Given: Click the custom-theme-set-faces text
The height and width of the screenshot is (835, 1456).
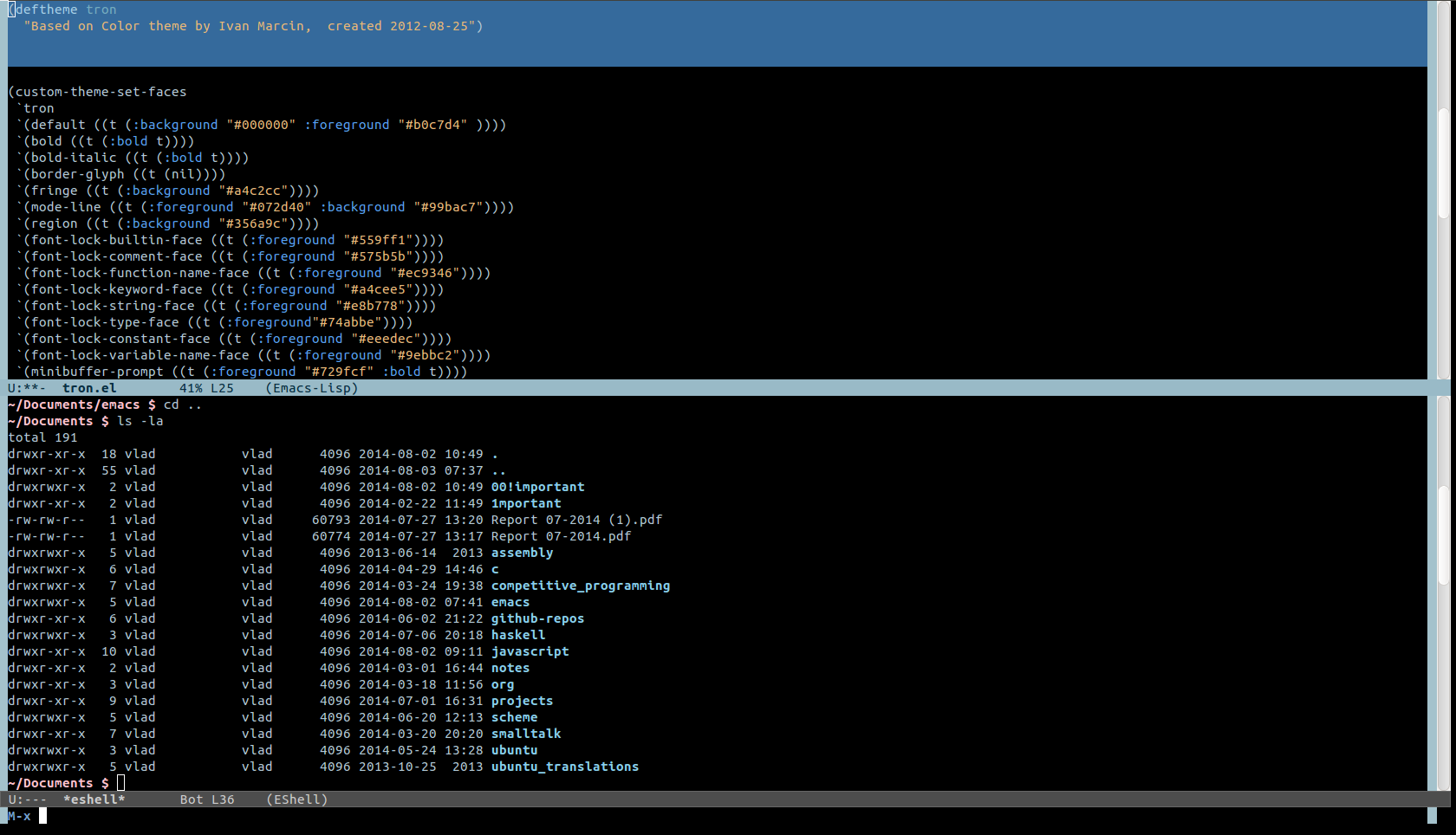Looking at the screenshot, I should [x=101, y=92].
